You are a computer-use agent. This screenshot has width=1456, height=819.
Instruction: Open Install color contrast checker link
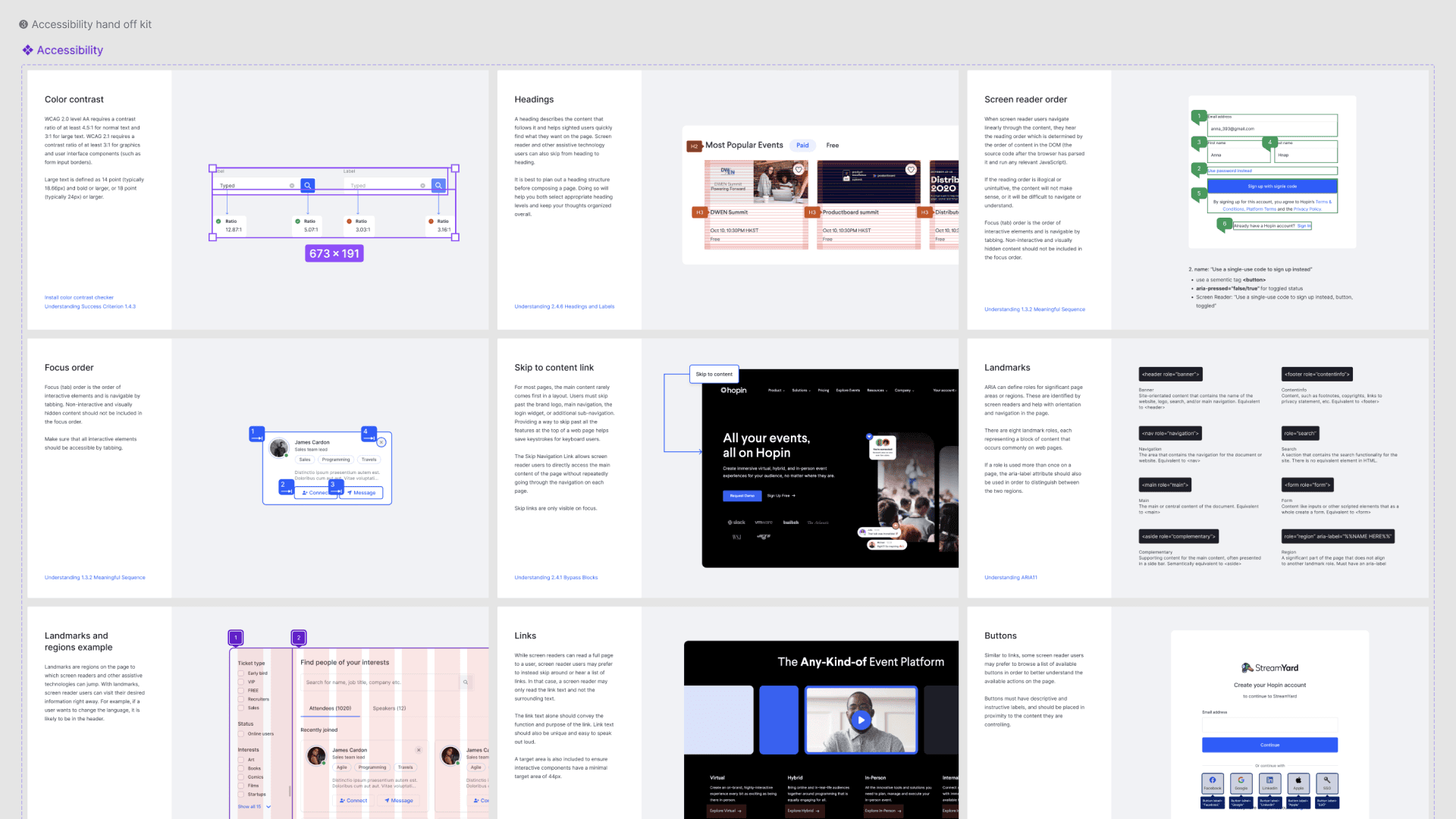coord(79,298)
